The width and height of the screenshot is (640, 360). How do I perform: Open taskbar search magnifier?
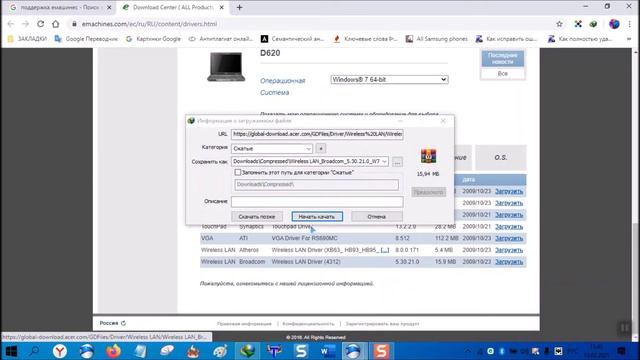click(35, 351)
